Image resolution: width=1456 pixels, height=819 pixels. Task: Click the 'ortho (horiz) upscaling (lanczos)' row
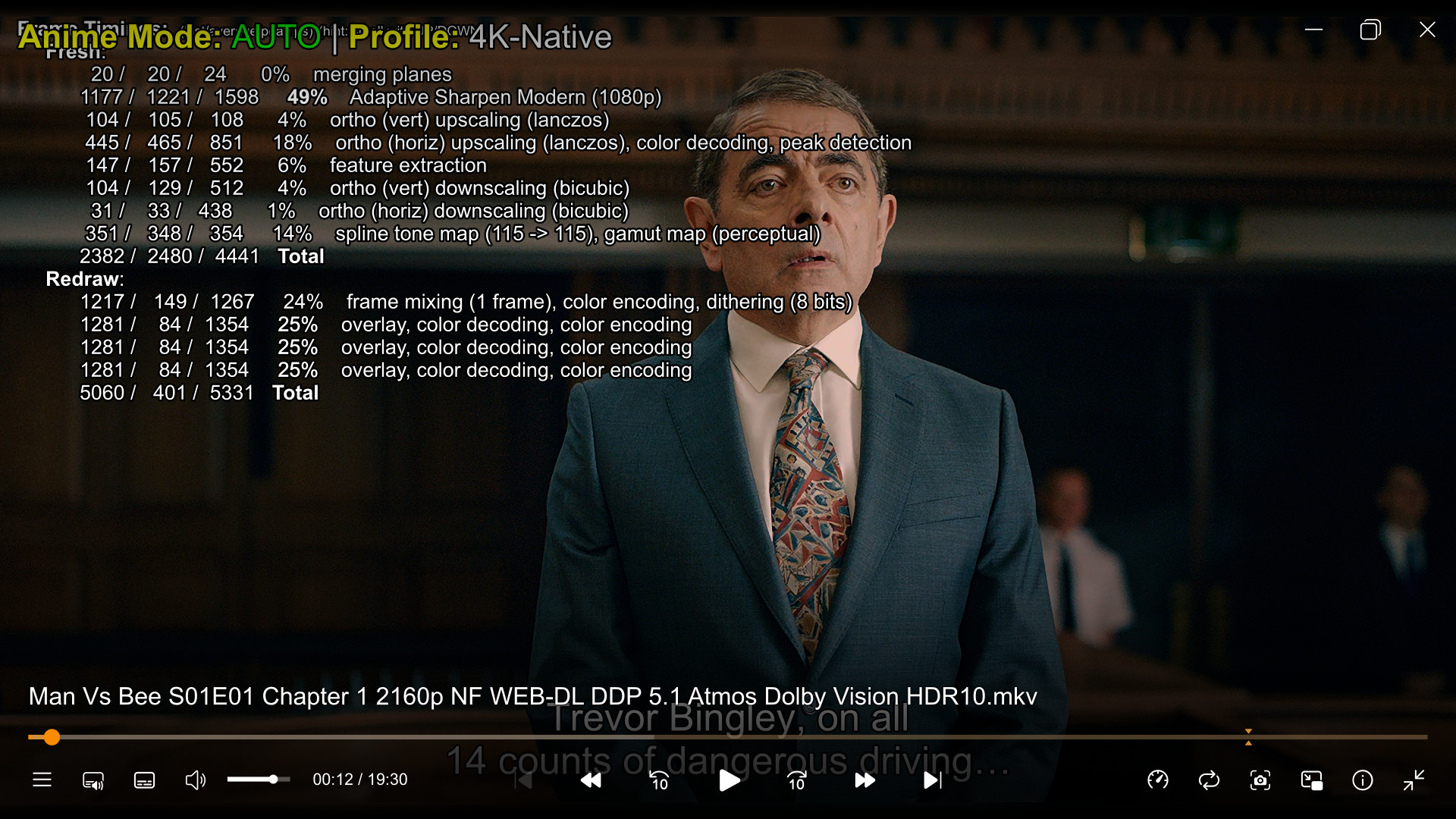tap(498, 143)
